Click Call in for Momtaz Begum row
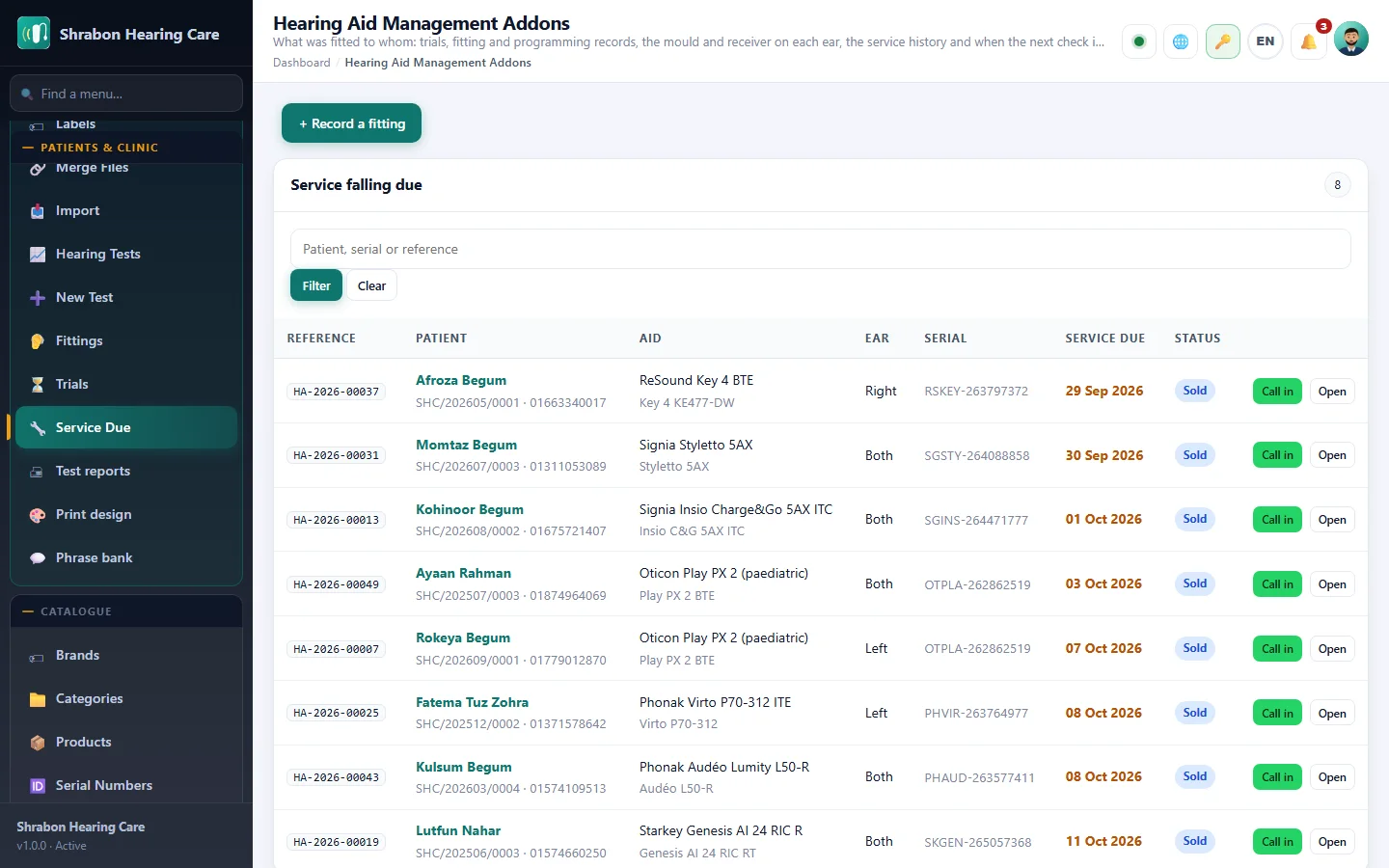This screenshot has width=1389, height=868. click(1277, 455)
